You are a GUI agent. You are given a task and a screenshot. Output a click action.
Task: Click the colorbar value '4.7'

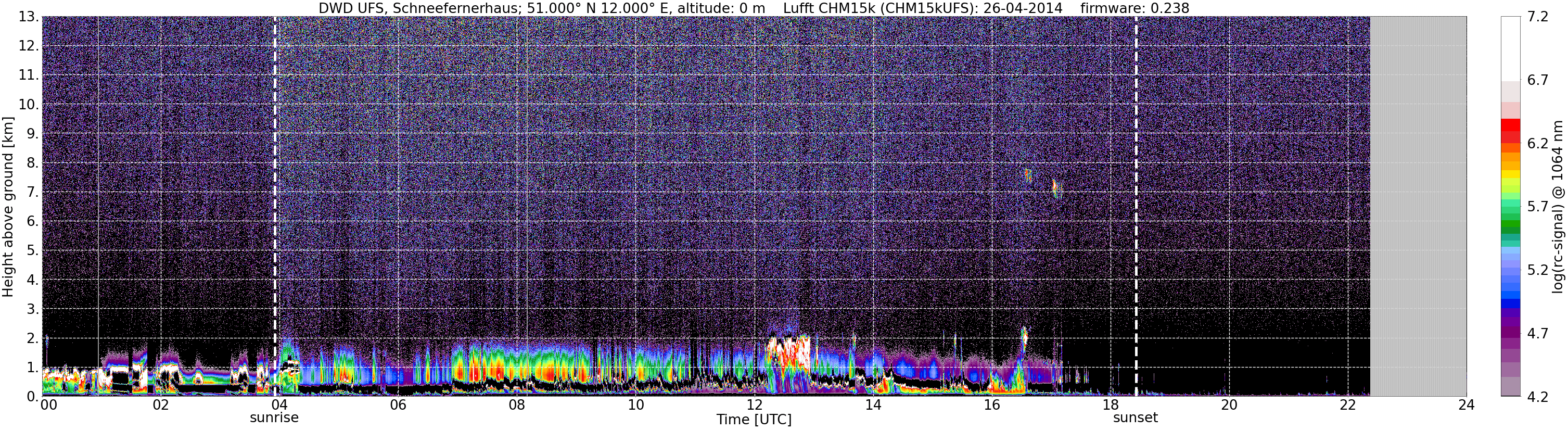pyautogui.click(x=1538, y=334)
